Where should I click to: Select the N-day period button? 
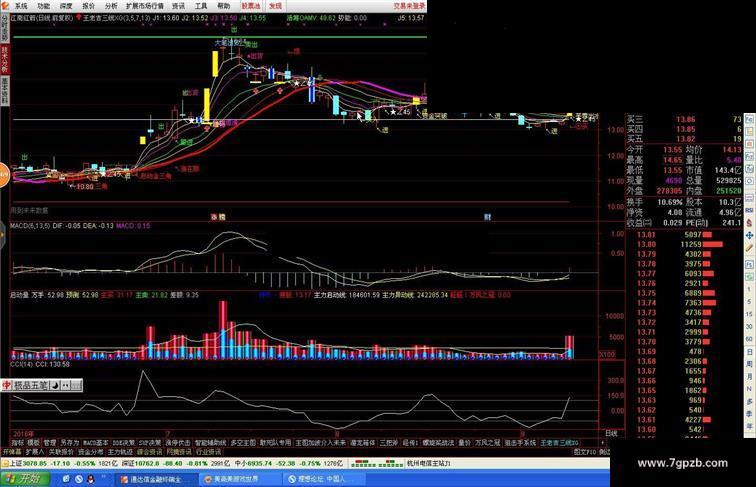[749, 389]
